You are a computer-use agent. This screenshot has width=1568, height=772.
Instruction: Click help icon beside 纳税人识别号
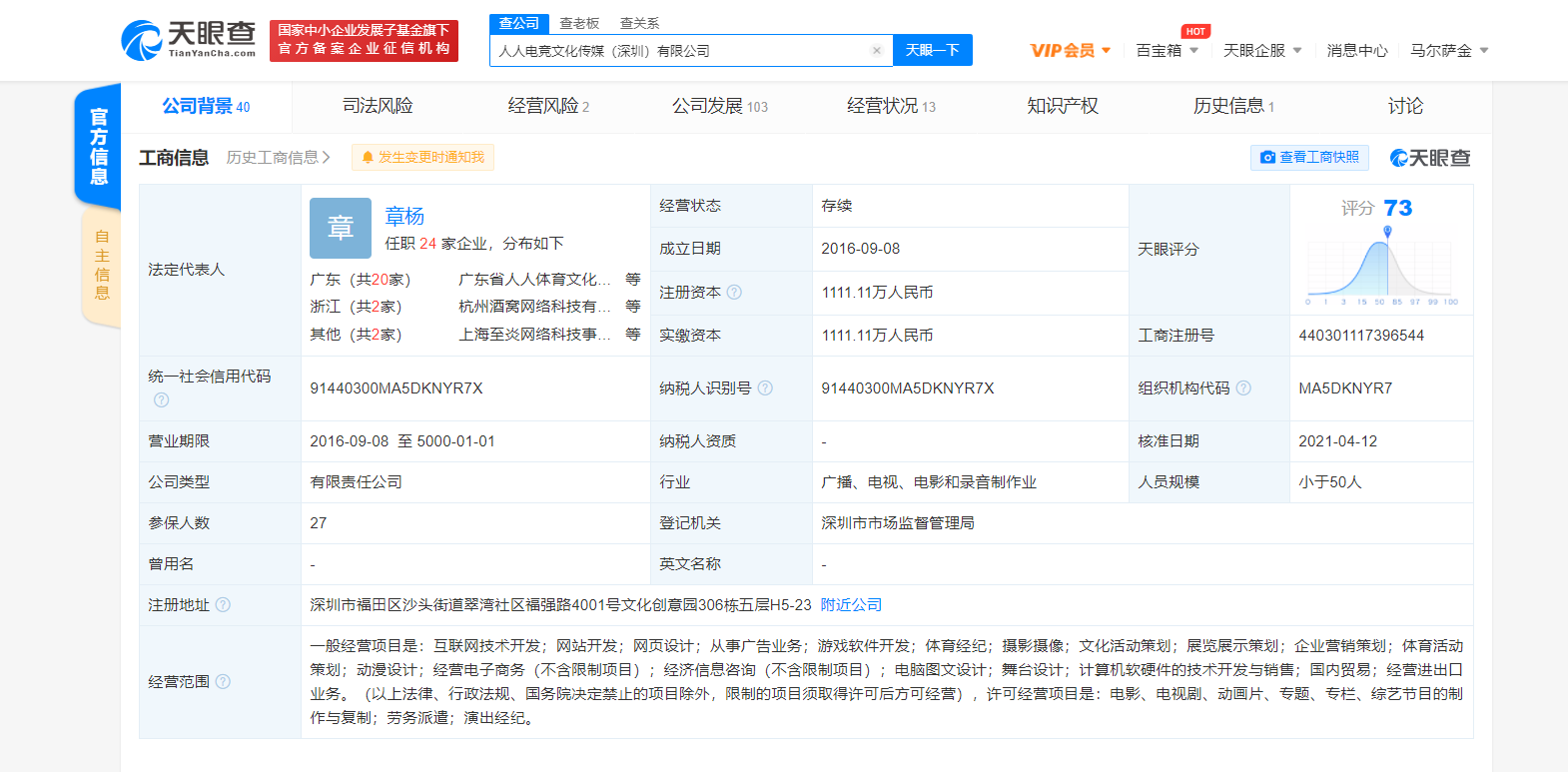(765, 388)
